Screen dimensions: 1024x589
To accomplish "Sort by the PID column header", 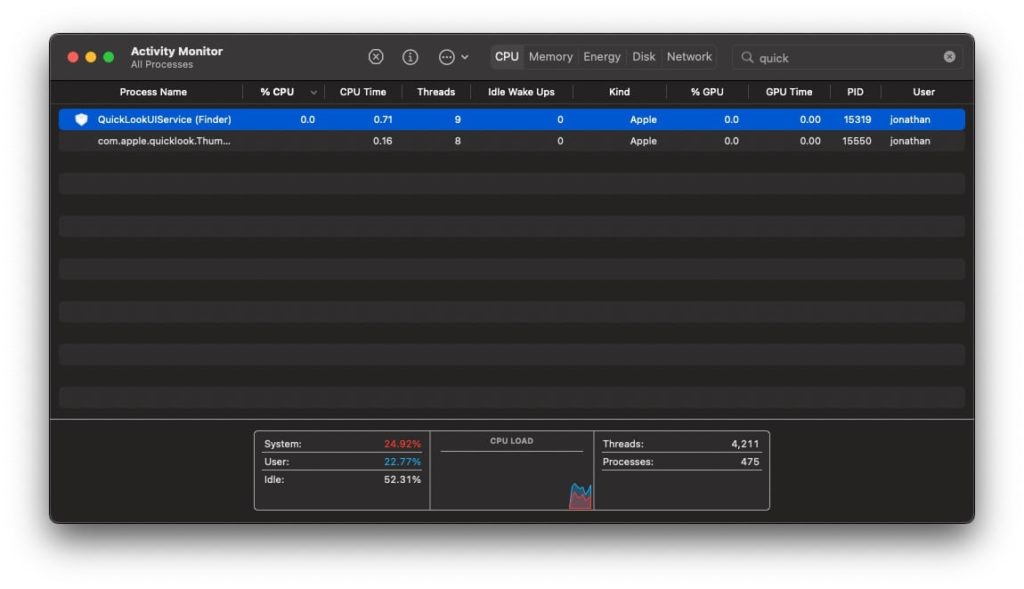I will point(855,92).
